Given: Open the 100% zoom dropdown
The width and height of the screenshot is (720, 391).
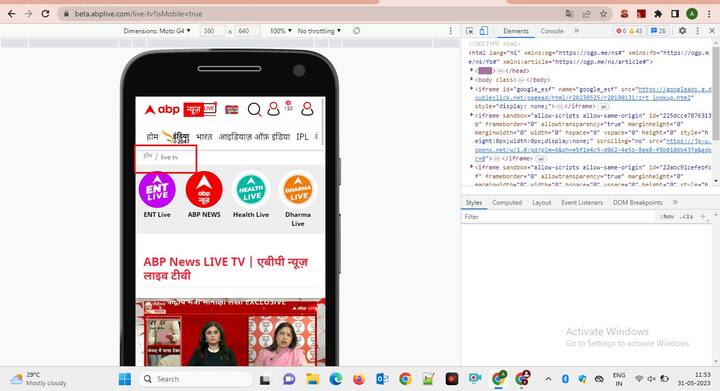Looking at the screenshot, I should click(281, 31).
